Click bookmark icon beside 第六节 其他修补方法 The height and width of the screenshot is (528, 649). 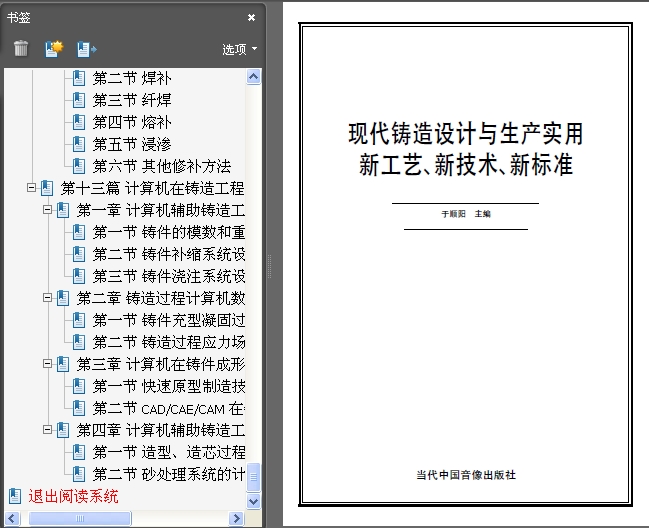click(x=79, y=166)
